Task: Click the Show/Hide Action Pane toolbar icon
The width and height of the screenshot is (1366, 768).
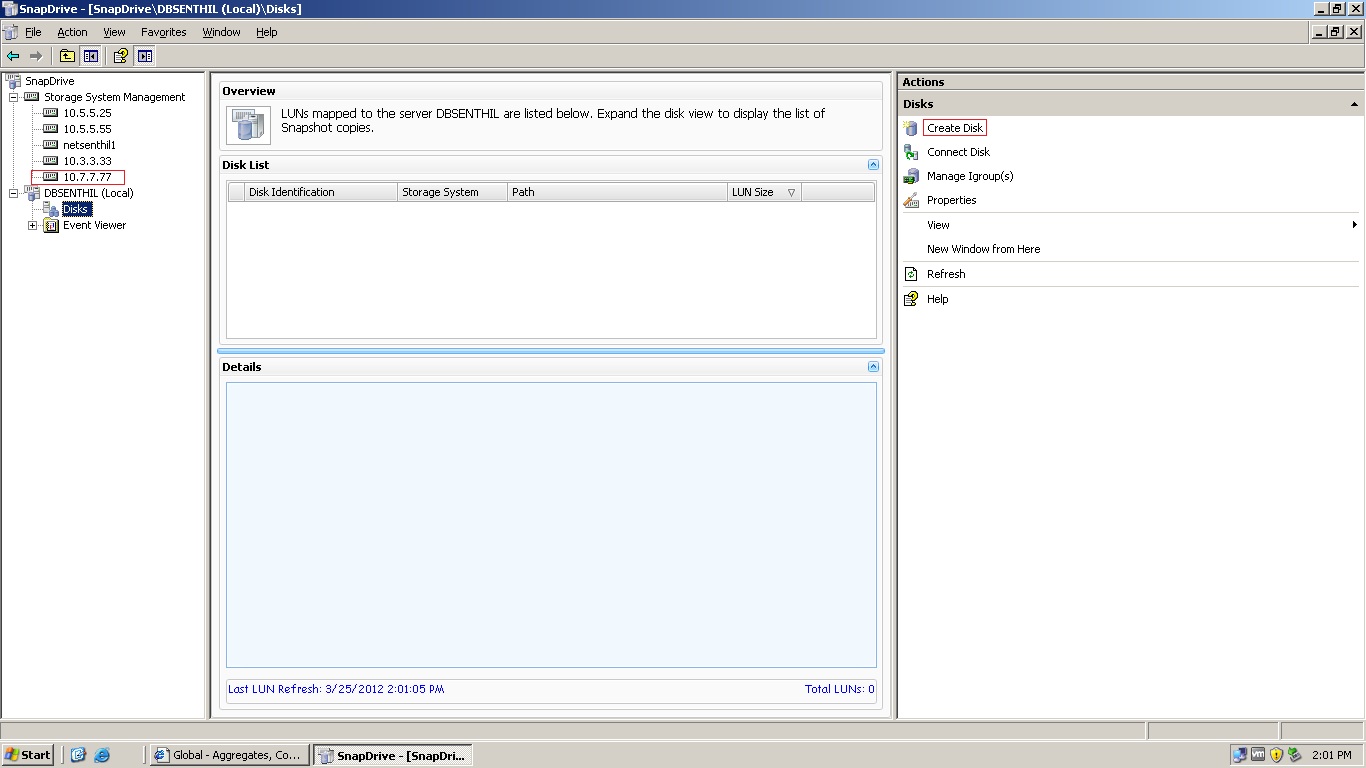Action: point(144,56)
